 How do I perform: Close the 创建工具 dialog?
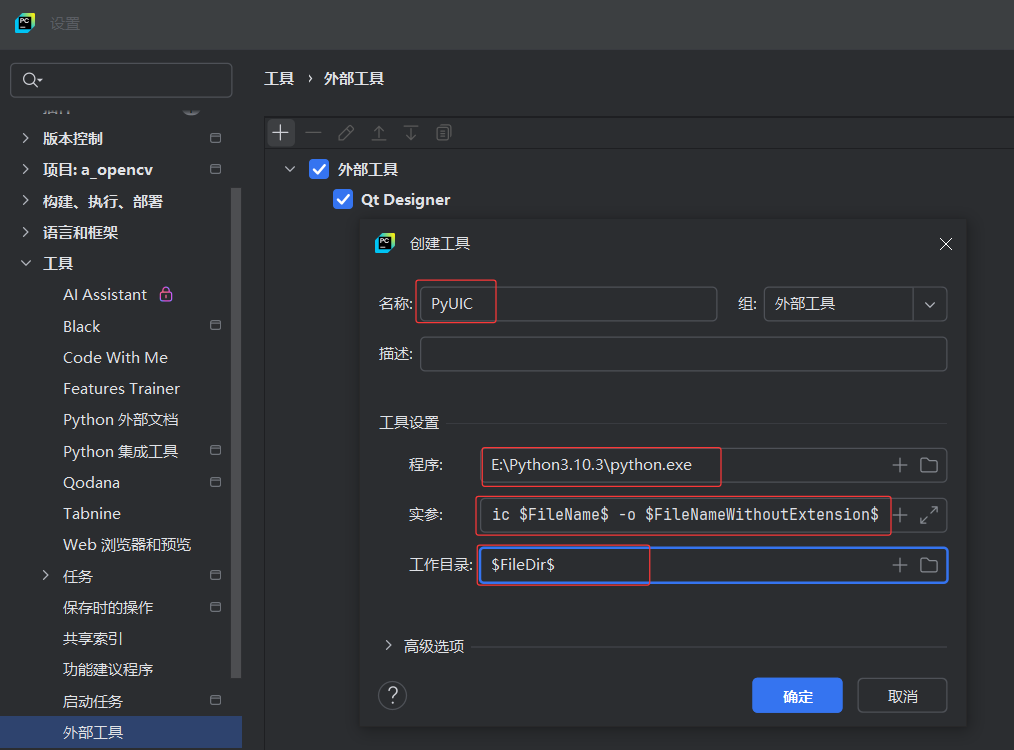pos(945,244)
